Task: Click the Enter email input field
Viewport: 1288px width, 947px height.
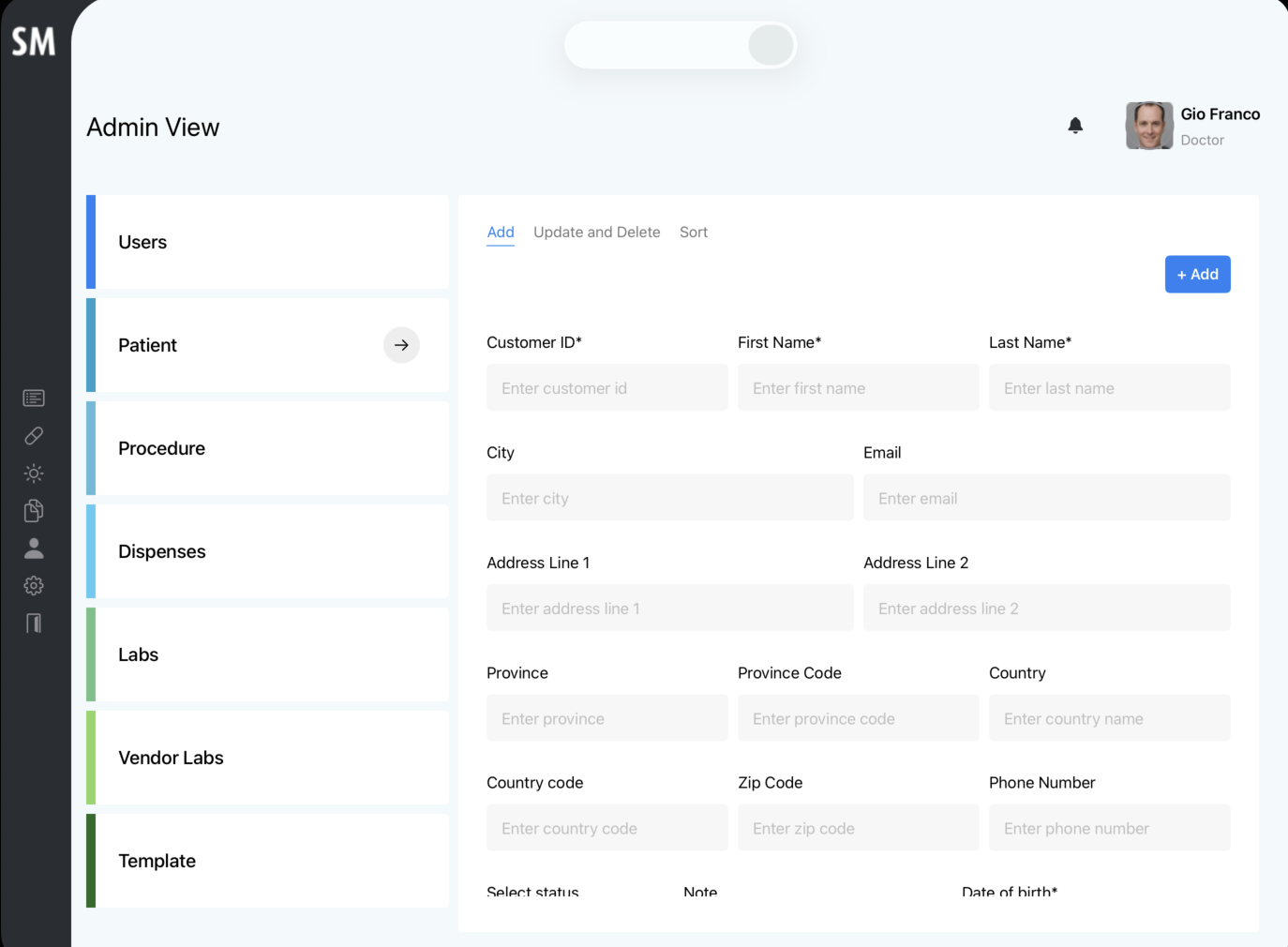Action: 1047,498
